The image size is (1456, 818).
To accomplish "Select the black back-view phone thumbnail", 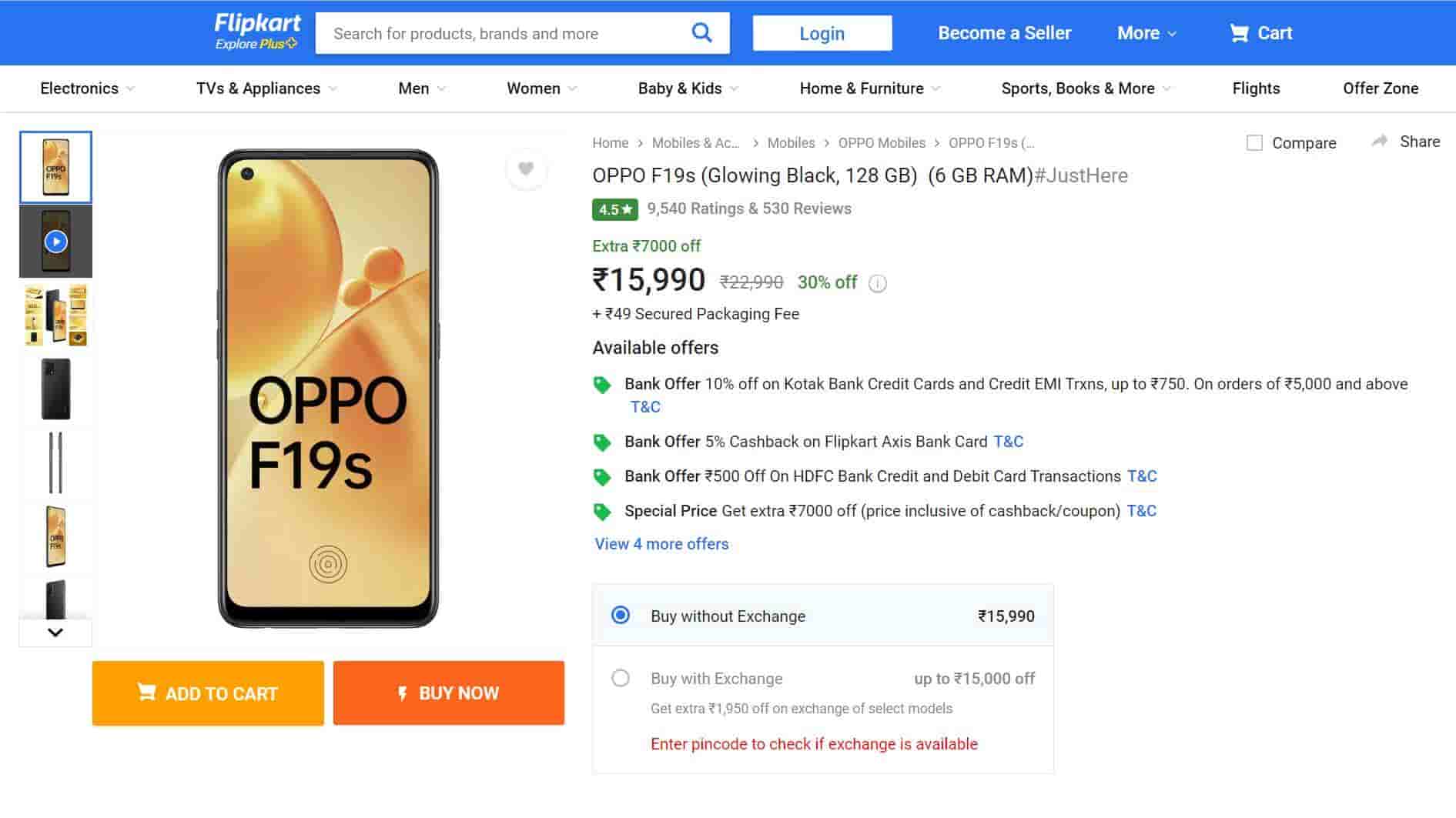I will tap(55, 389).
